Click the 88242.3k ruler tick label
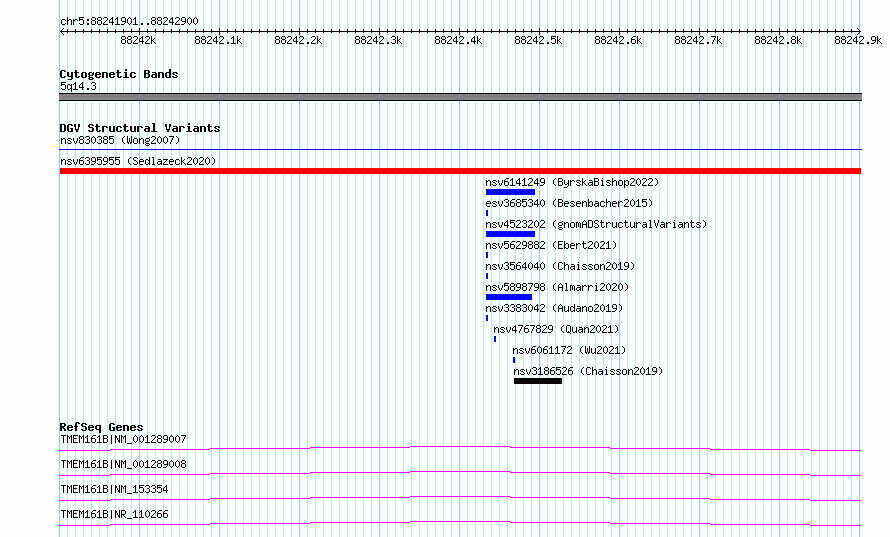The width and height of the screenshot is (890, 537). 378,40
